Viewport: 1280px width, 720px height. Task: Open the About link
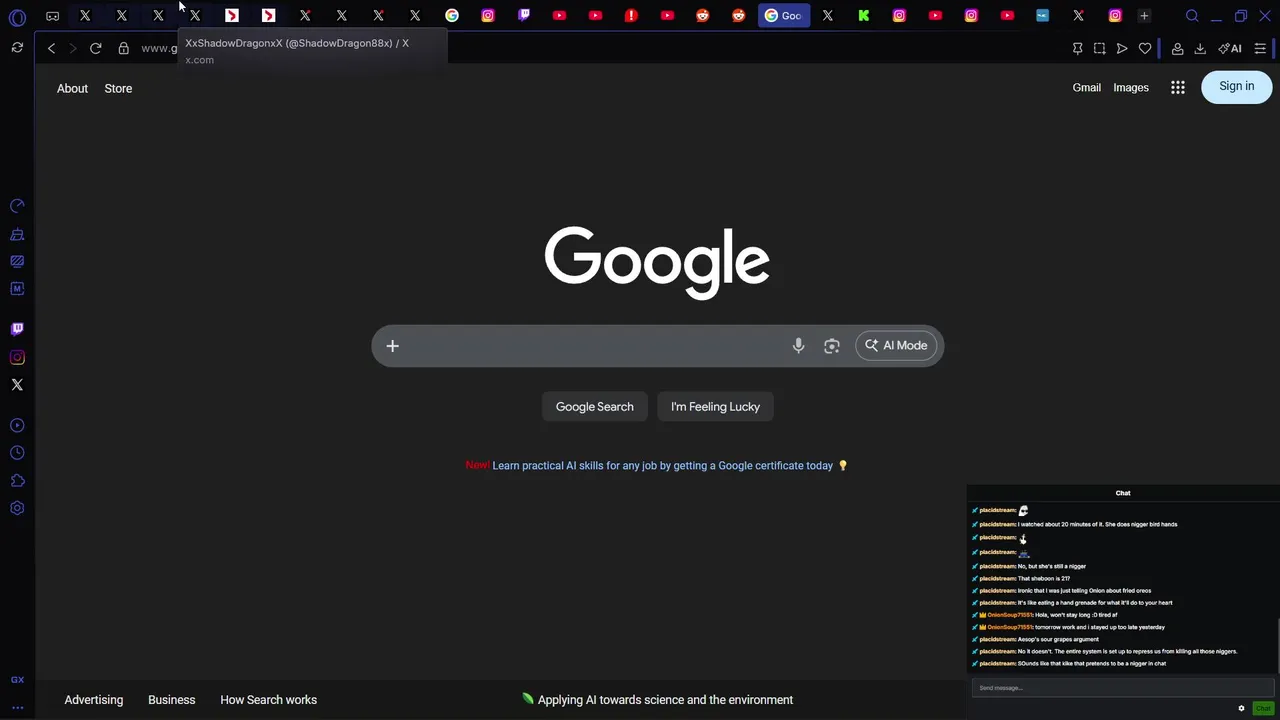[72, 88]
